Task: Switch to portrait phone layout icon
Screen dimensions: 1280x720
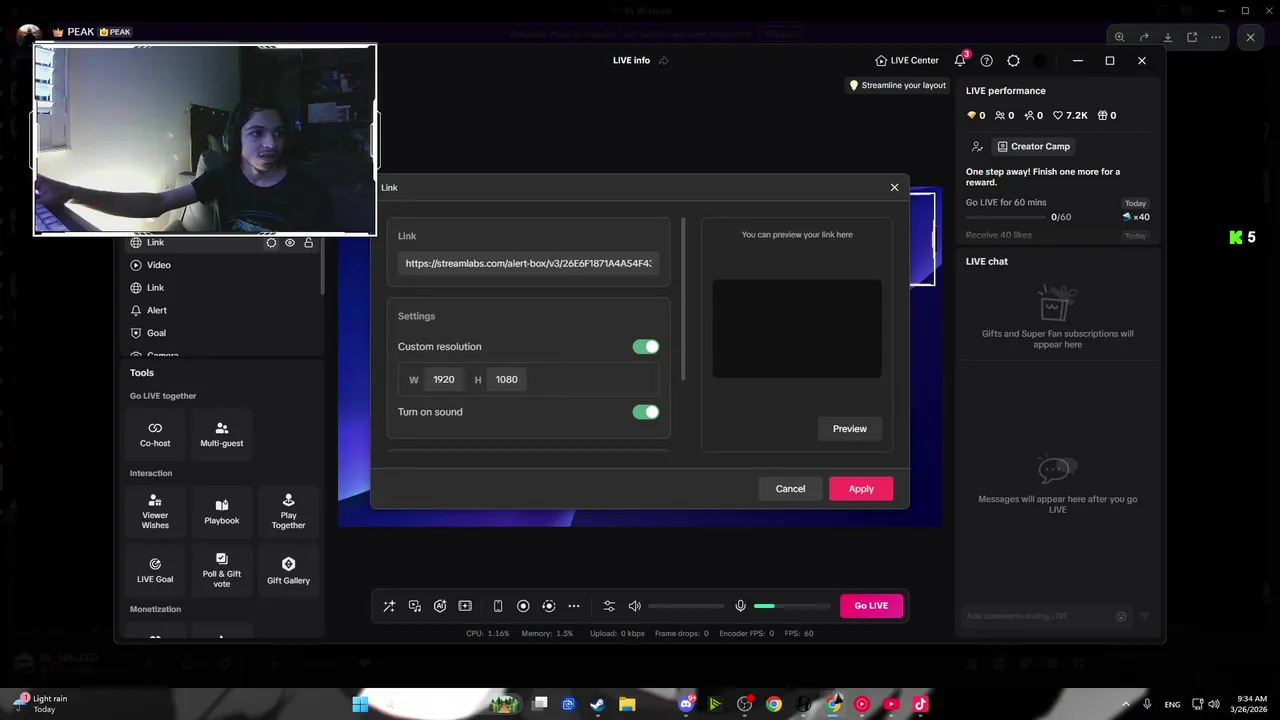Action: [498, 606]
